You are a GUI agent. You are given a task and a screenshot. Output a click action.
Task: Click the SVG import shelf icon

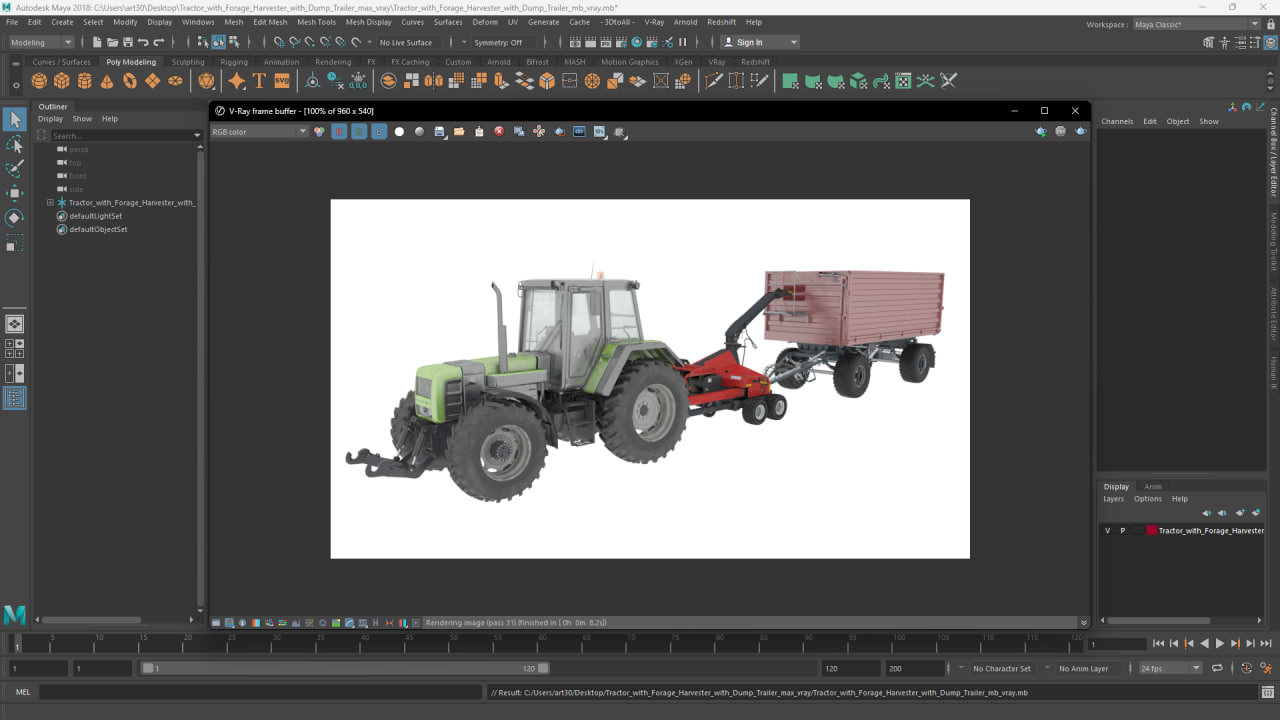pyautogui.click(x=282, y=81)
